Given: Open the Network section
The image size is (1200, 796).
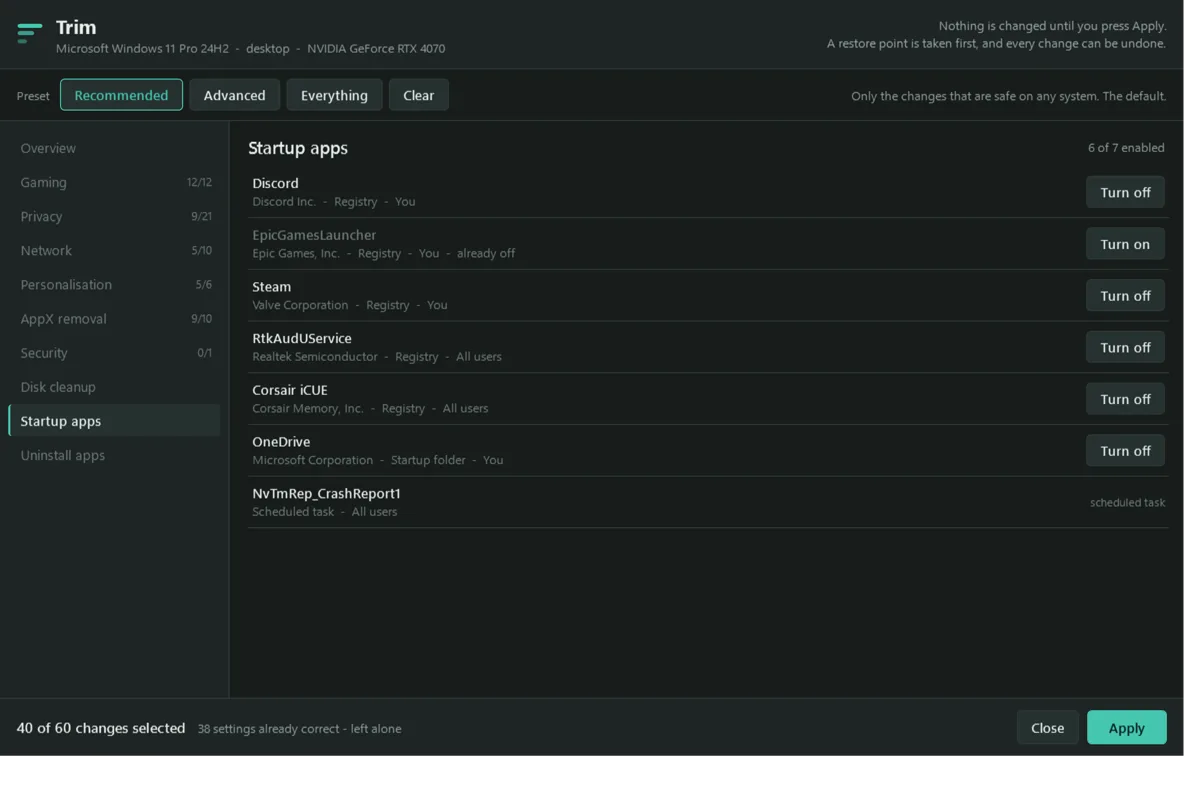Looking at the screenshot, I should pyautogui.click(x=114, y=250).
